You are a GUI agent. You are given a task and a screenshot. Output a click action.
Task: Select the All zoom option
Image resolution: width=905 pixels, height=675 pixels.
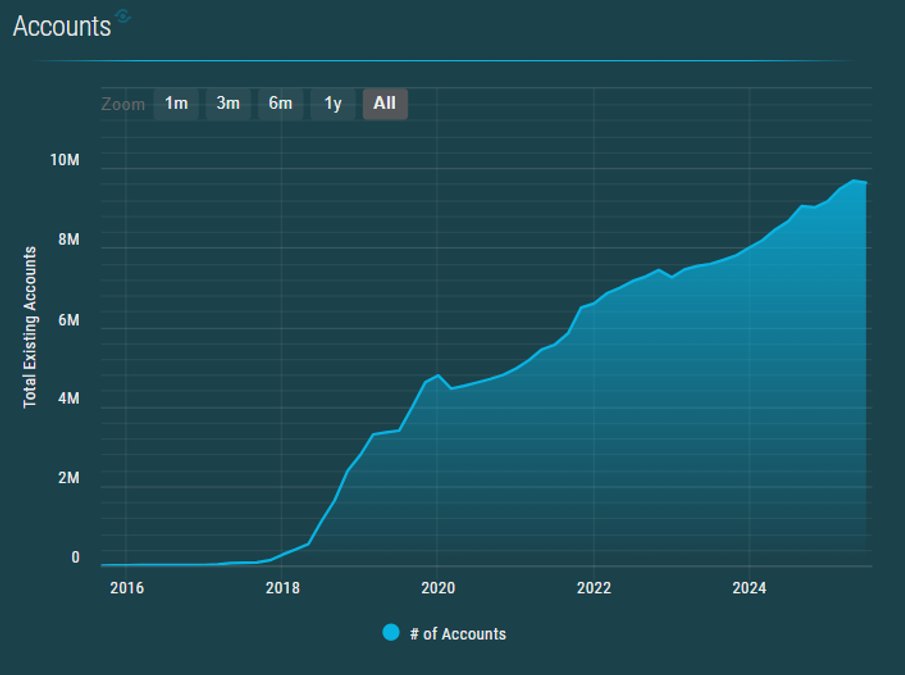pyautogui.click(x=385, y=104)
